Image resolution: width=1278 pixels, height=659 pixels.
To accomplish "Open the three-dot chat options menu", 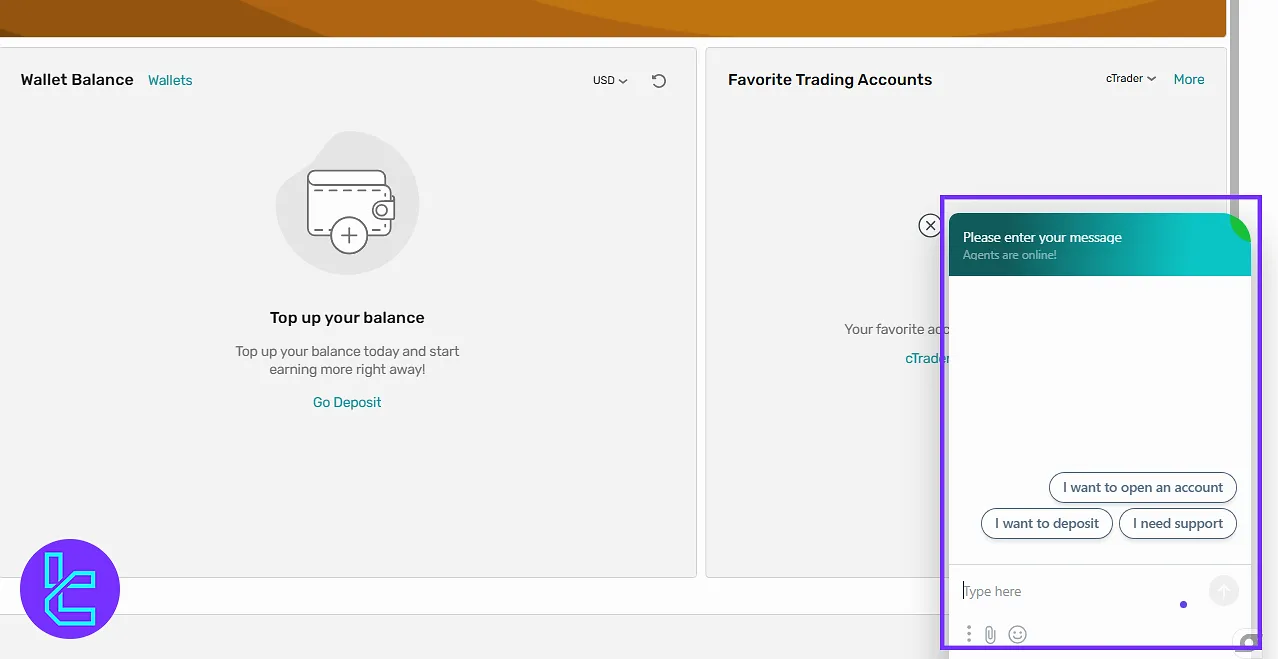I will click(x=968, y=634).
